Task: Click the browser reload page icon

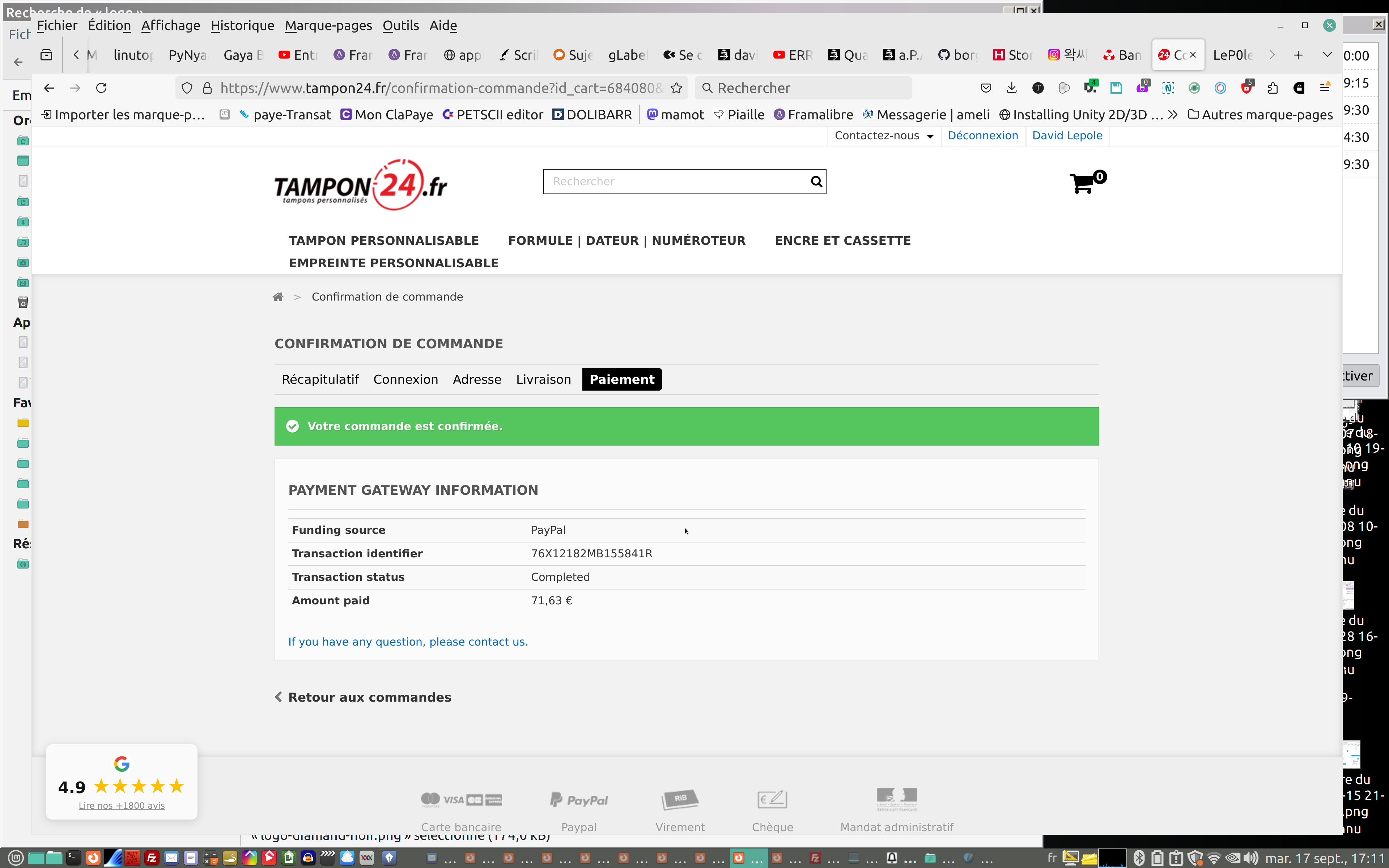Action: click(x=102, y=88)
